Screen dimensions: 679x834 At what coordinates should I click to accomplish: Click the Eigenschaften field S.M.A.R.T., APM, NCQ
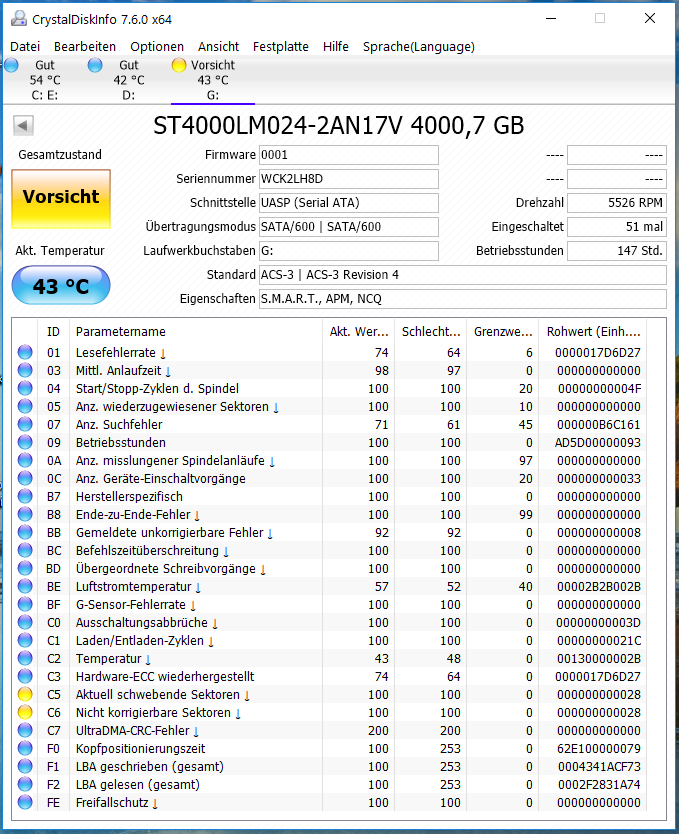[x=463, y=299]
